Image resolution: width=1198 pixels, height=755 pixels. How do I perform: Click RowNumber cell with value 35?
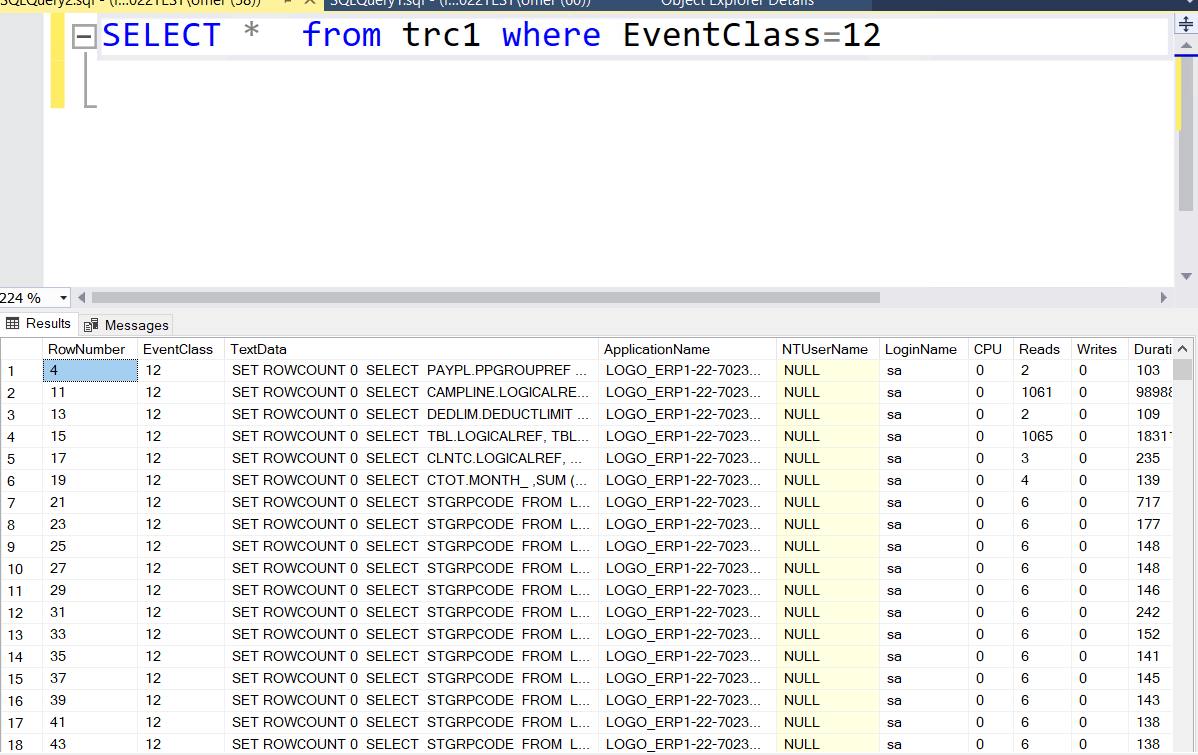tap(90, 656)
